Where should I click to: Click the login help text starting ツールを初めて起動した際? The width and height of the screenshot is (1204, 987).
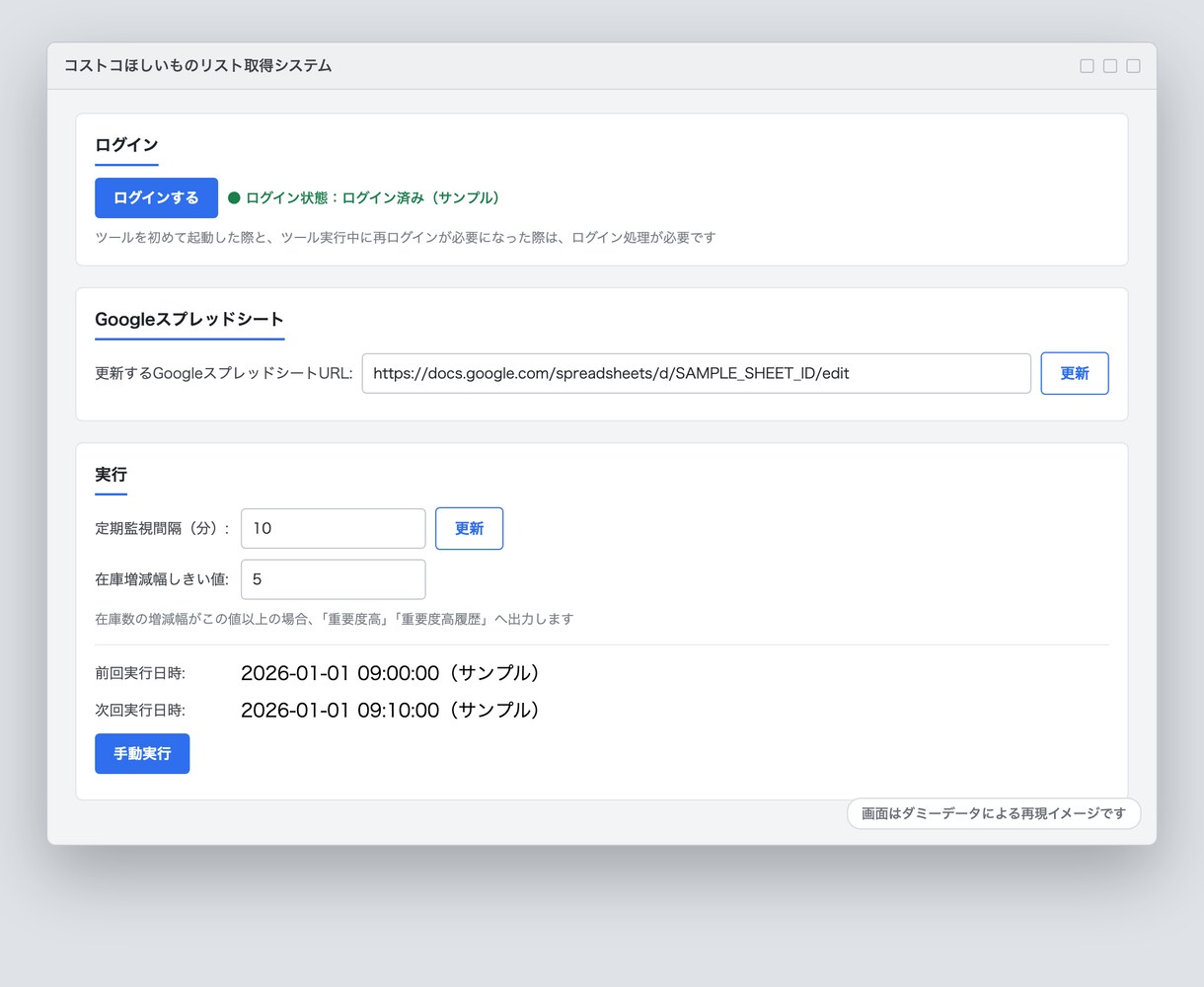coord(406,238)
